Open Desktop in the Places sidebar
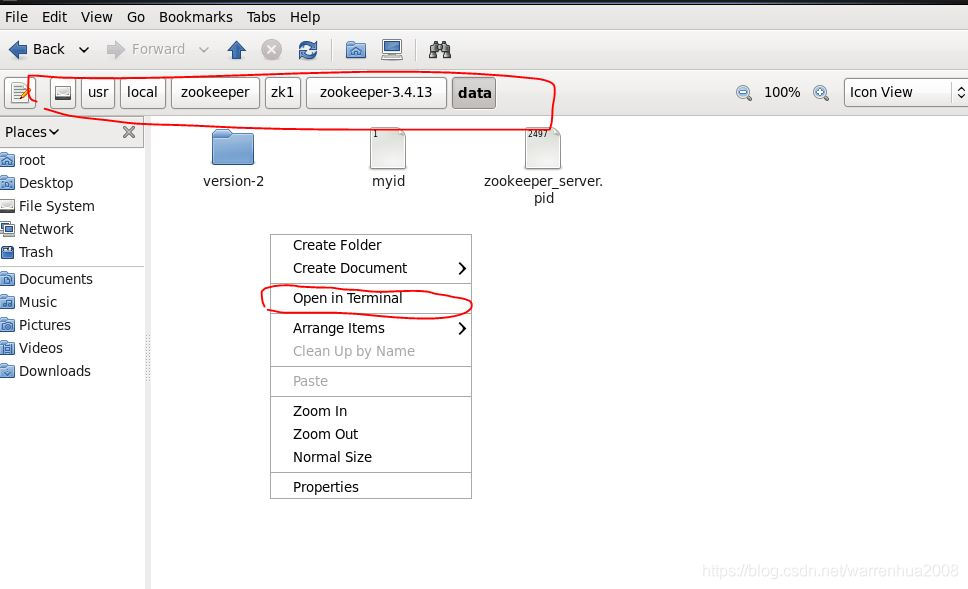The image size is (968, 589). [x=37, y=183]
